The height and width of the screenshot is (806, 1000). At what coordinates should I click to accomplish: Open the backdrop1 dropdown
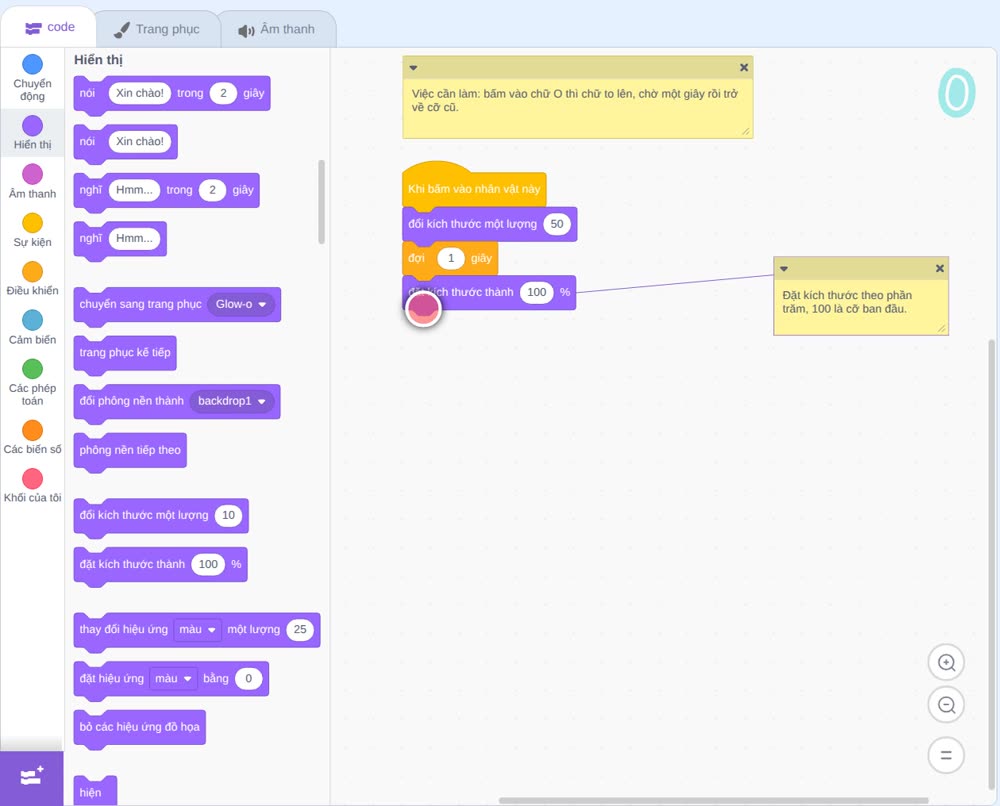pos(232,401)
